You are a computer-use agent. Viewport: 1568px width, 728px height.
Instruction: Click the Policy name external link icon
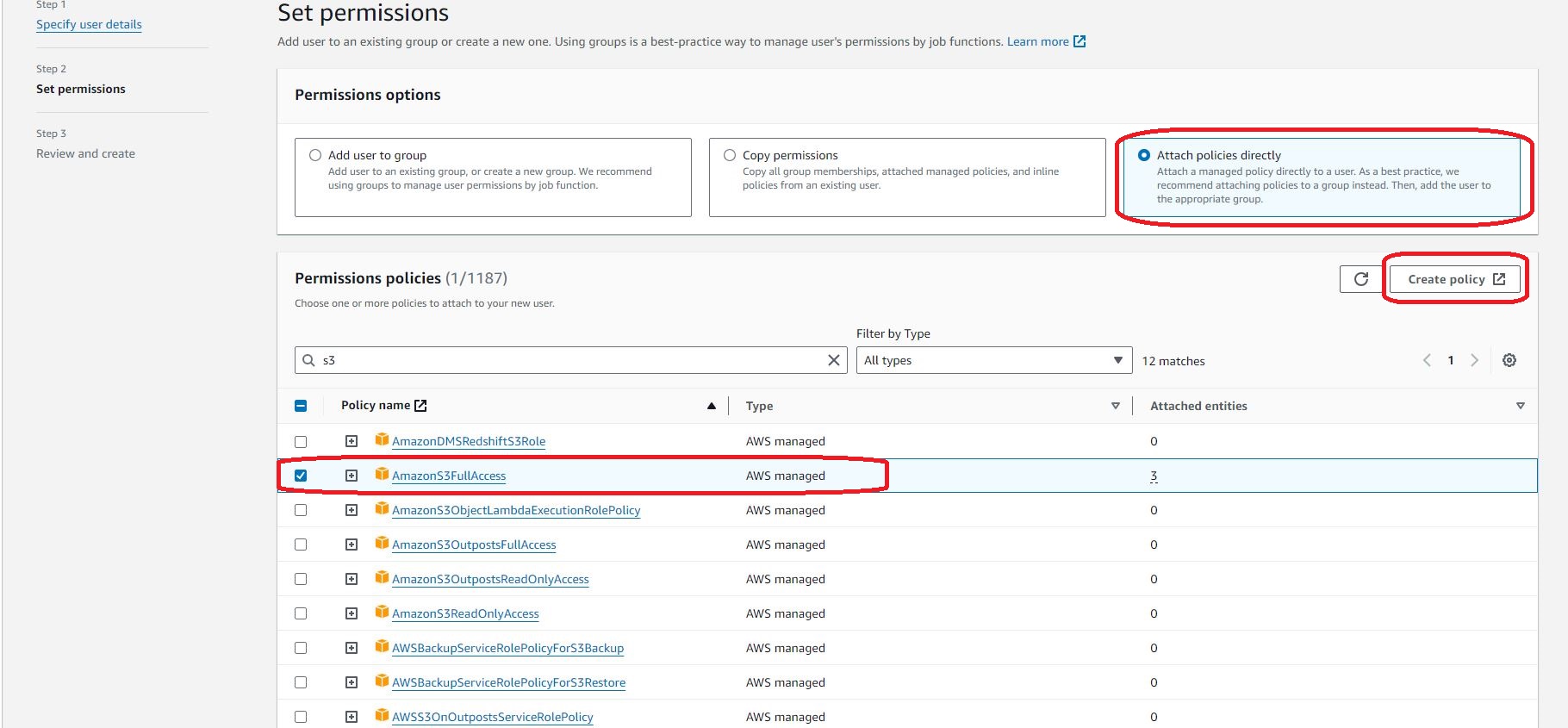(x=420, y=405)
